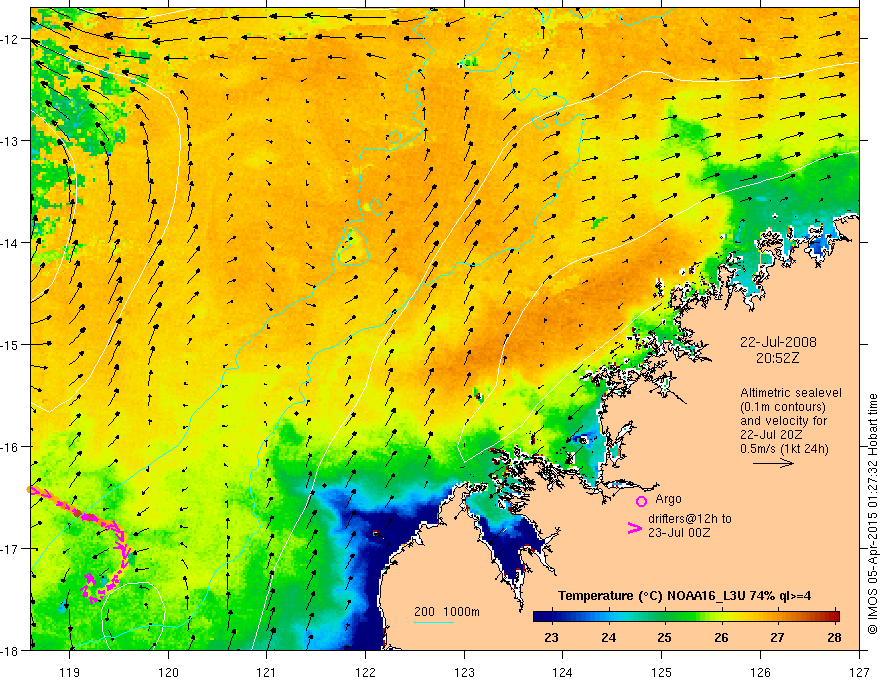This screenshot has height=680, width=880.
Task: Click the magenta drifters arrowhead legend symbol
Action: (x=634, y=528)
